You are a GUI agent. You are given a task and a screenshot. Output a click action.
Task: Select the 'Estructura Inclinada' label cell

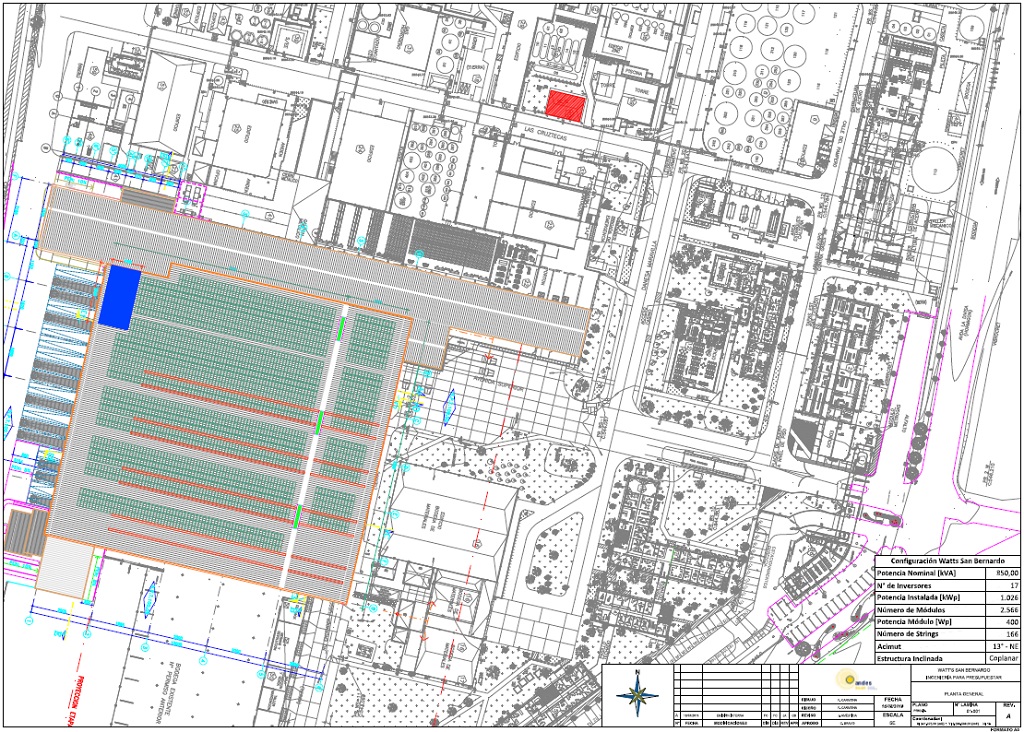930,659
